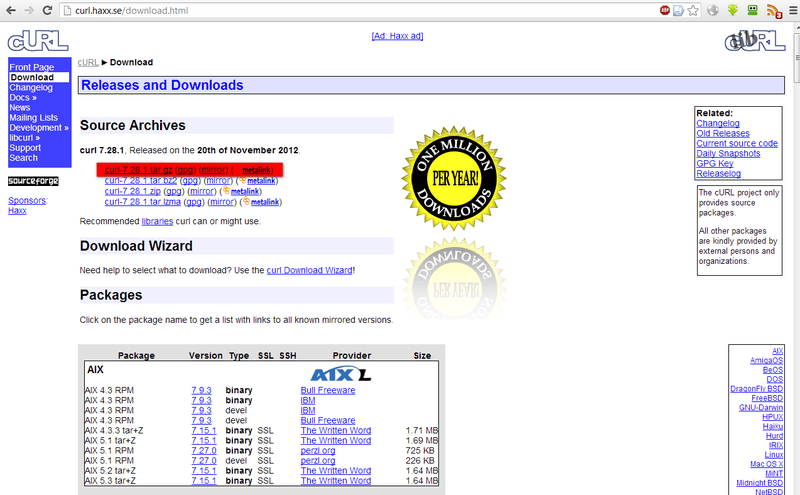Open the perzl.org provider link for AIX 5.1 RPM devel
The image size is (800, 495).
(x=318, y=461)
